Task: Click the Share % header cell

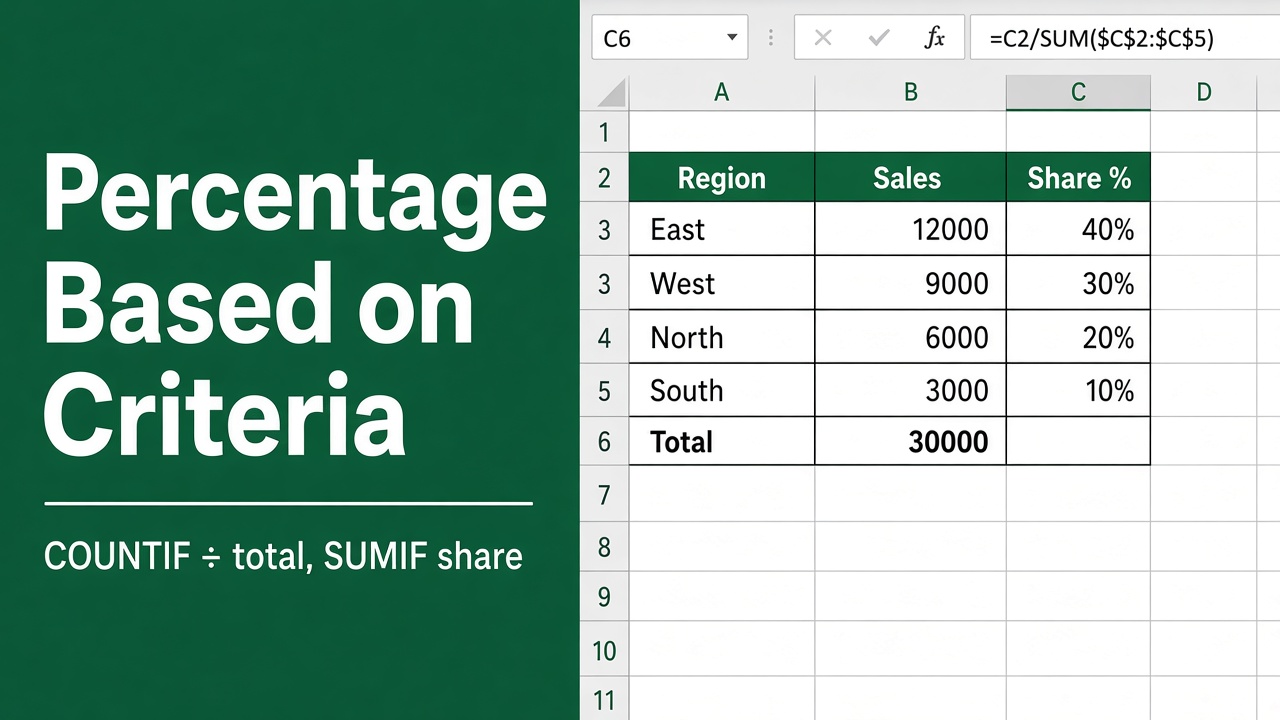Action: (x=1078, y=178)
